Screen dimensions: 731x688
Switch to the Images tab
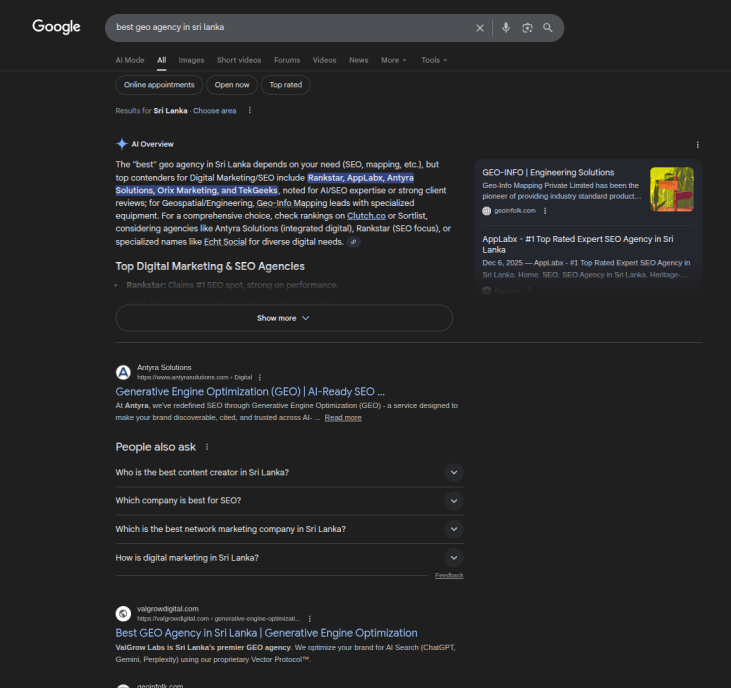tap(191, 60)
